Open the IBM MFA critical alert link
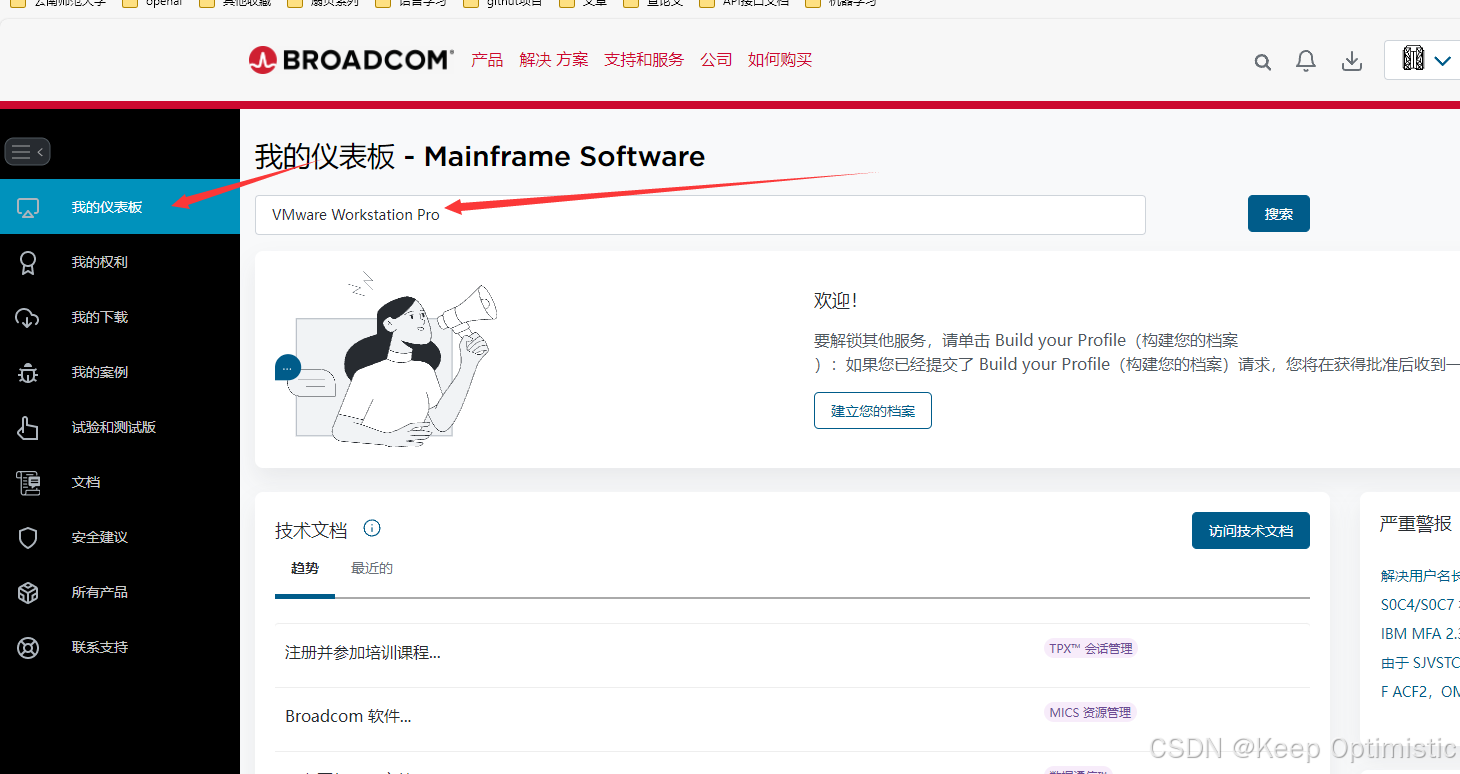This screenshot has width=1460, height=774. pos(1420,634)
